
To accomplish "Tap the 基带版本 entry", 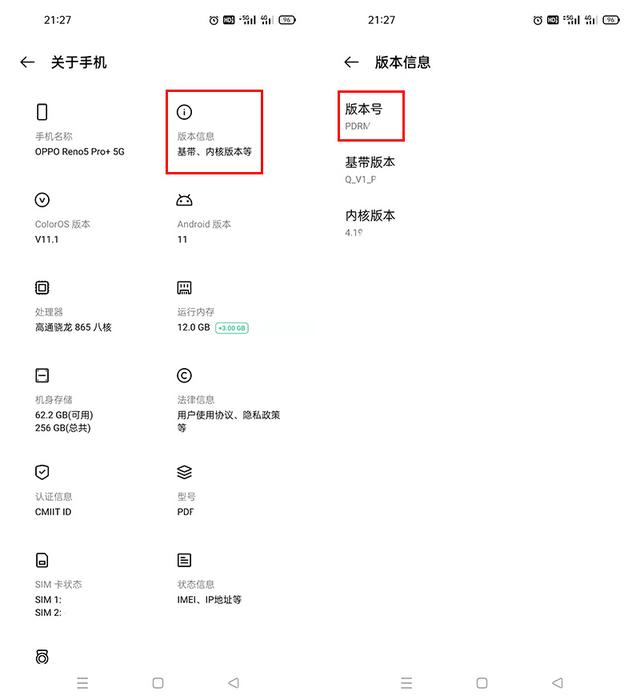I will tap(370, 169).
